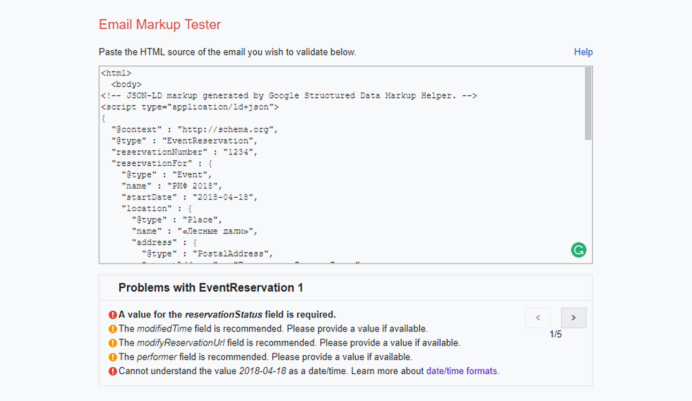Click the reservationNumber line in the markup
692x401 pixels.
pos(185,152)
